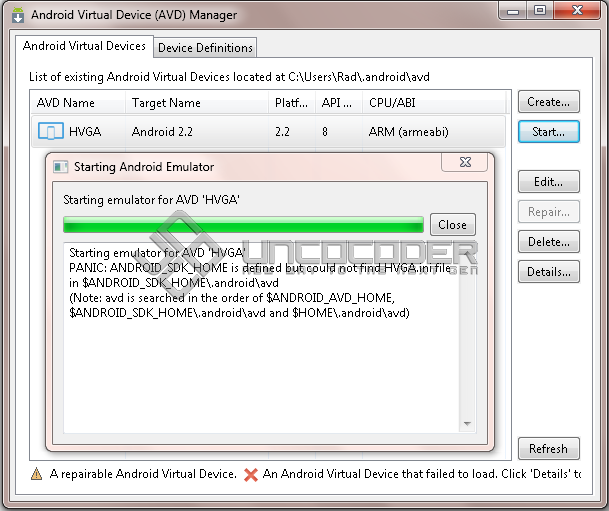
Task: Maximize the AVD Manager window
Action: 540,10
